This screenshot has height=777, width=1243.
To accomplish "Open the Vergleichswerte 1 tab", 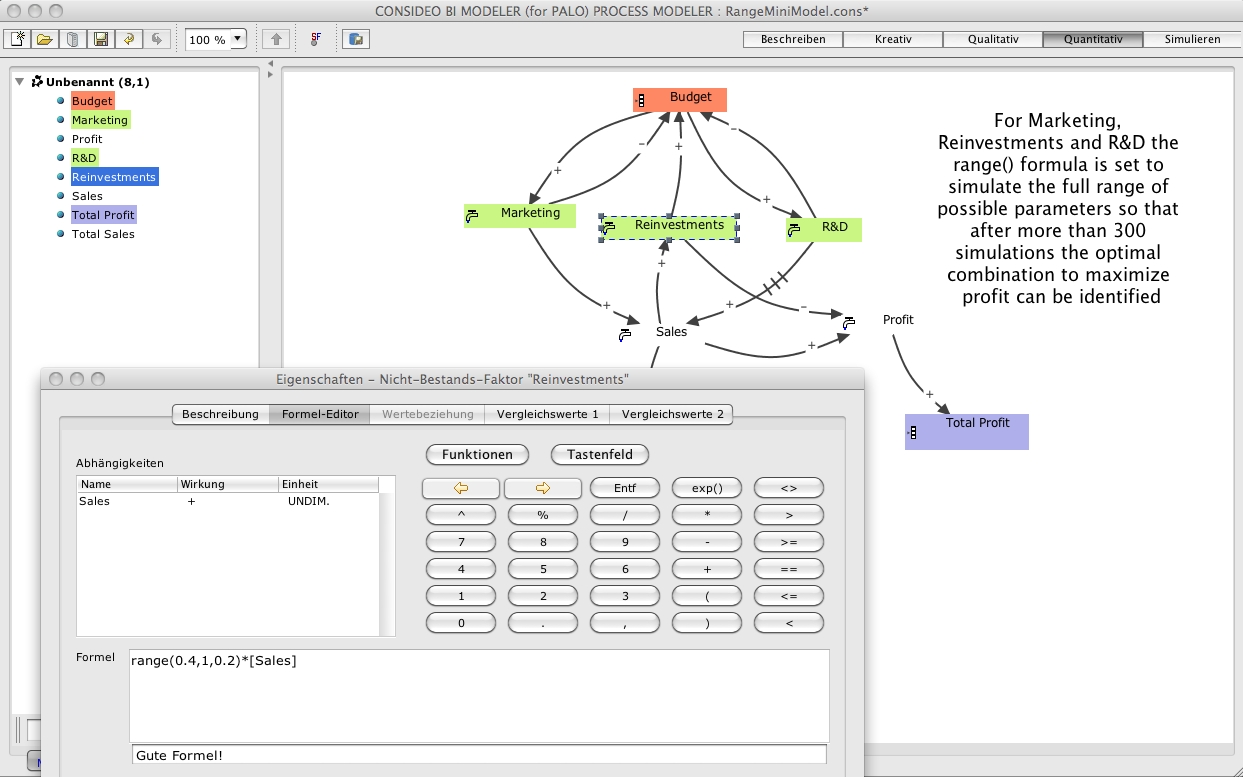I will pyautogui.click(x=547, y=414).
